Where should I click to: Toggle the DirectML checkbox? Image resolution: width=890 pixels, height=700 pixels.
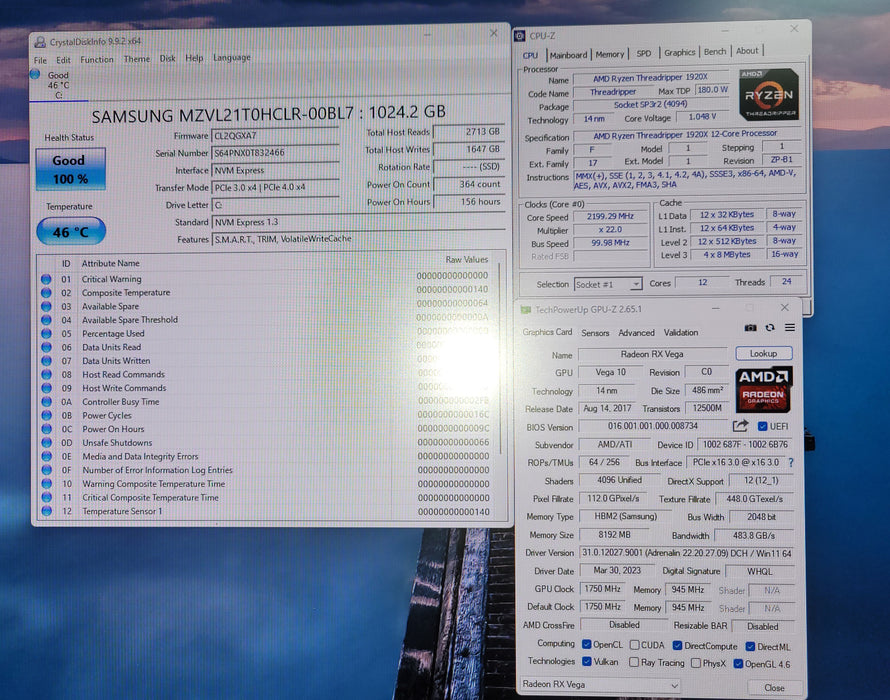tap(750, 647)
